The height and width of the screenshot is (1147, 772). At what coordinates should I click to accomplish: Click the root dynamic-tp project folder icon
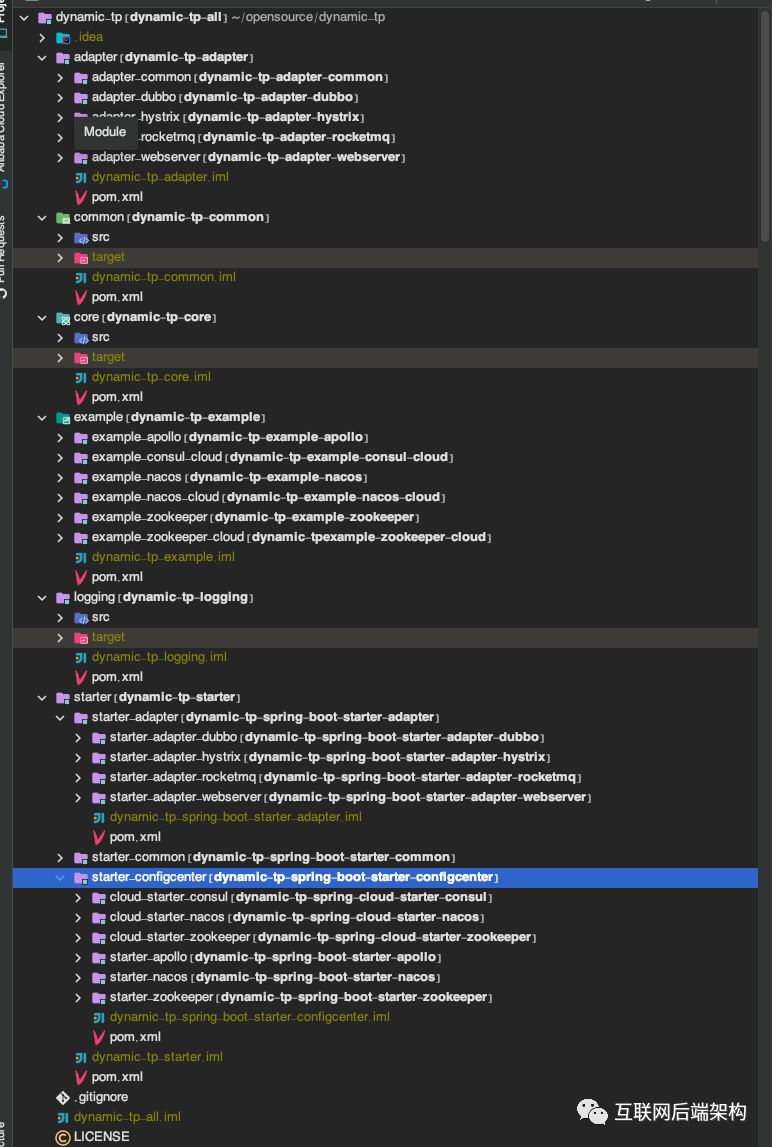click(x=45, y=17)
